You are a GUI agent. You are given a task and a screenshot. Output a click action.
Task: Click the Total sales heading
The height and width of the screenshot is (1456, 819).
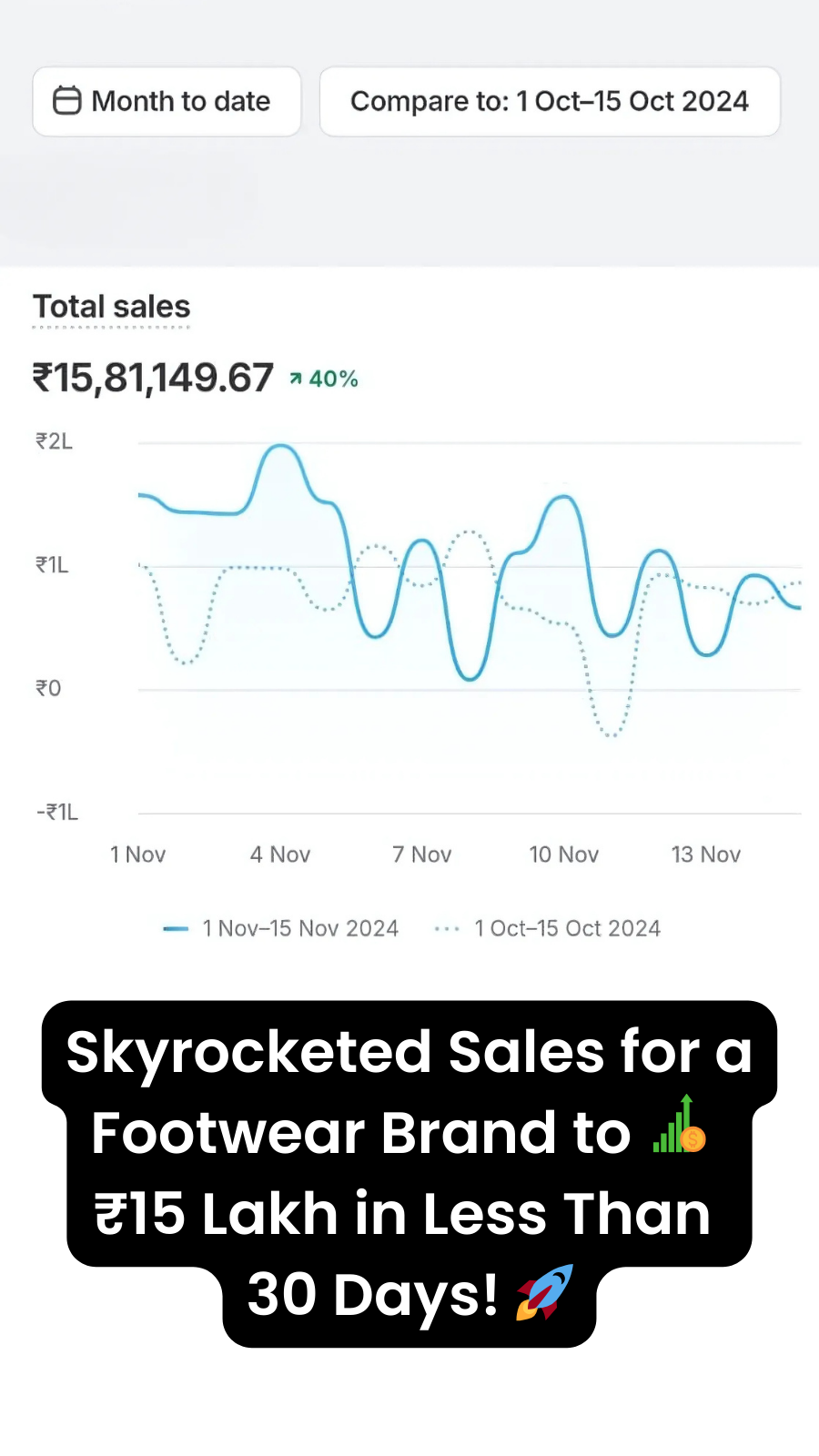click(x=112, y=307)
